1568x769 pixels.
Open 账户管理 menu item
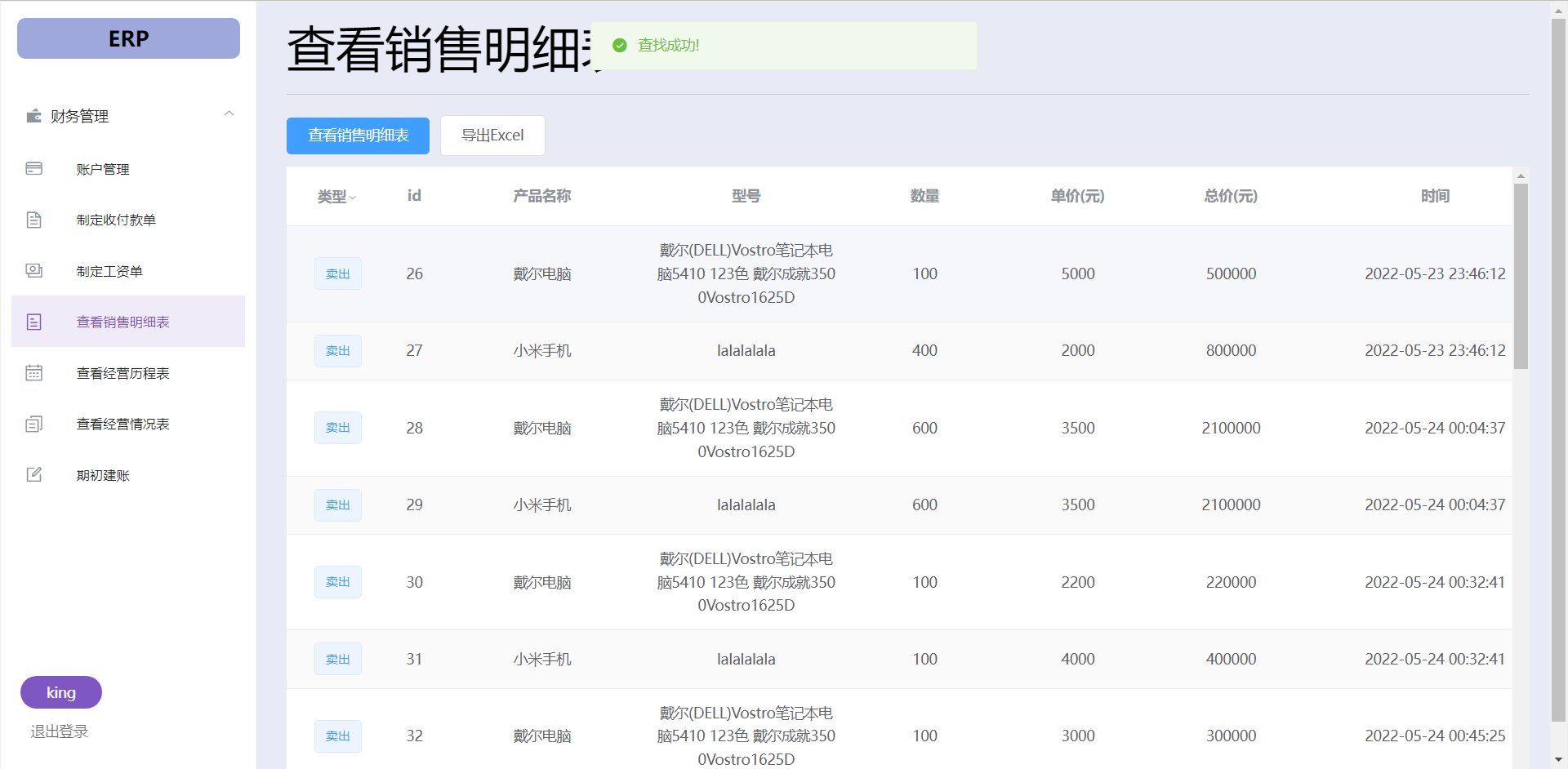tap(128, 169)
